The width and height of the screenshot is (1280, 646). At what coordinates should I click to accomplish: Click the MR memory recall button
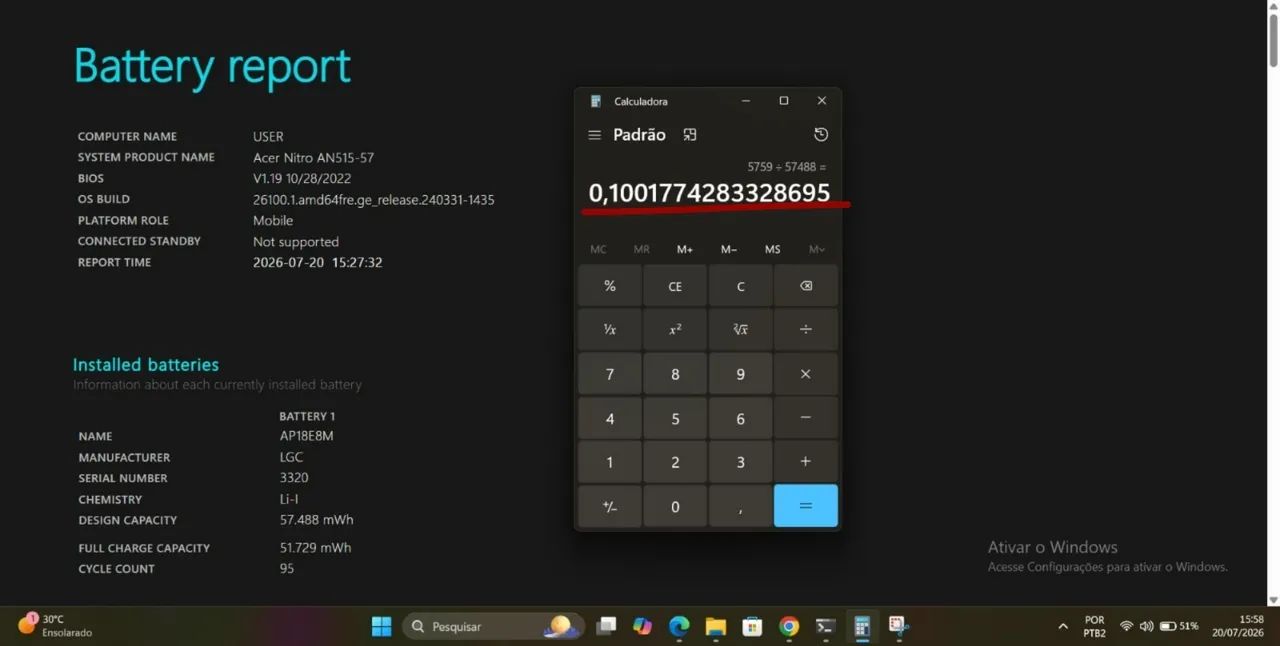pyautogui.click(x=642, y=249)
